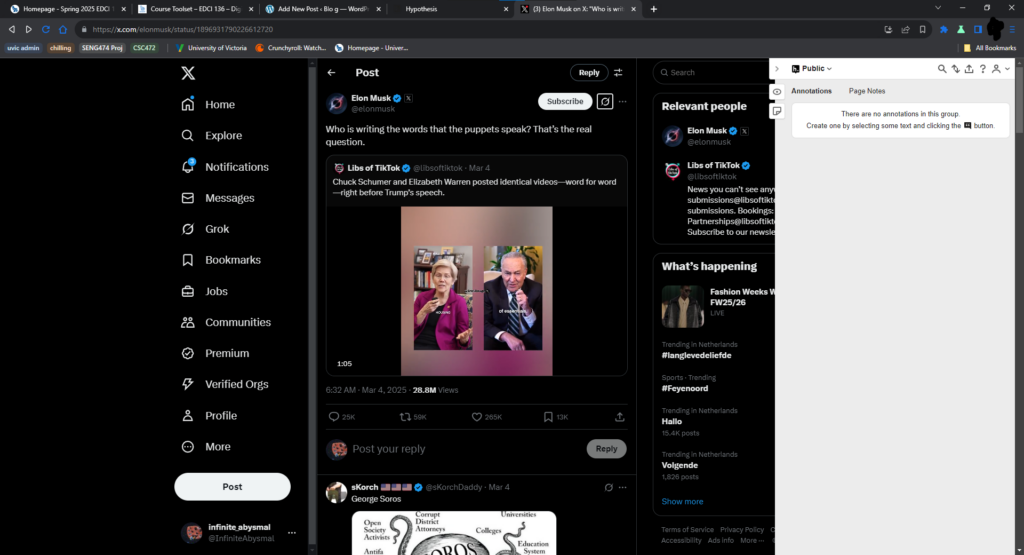Open the More options menu in sidebar
Screen dimensions: 1024x555
click(205, 447)
